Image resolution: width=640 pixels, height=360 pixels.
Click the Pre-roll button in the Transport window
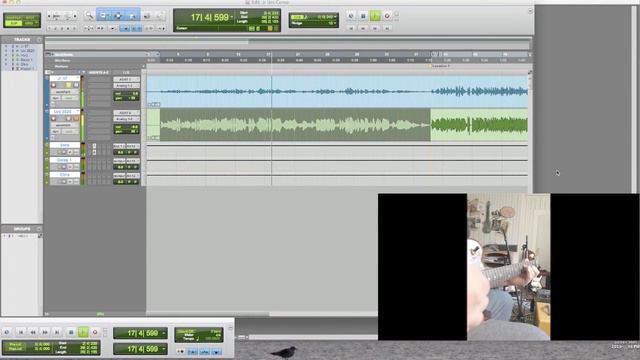pos(15,344)
